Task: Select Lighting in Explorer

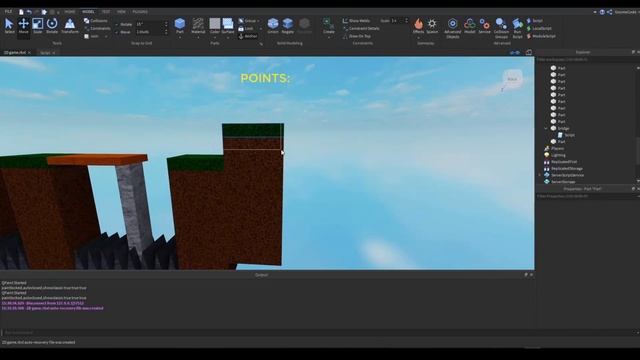Action: coord(558,155)
